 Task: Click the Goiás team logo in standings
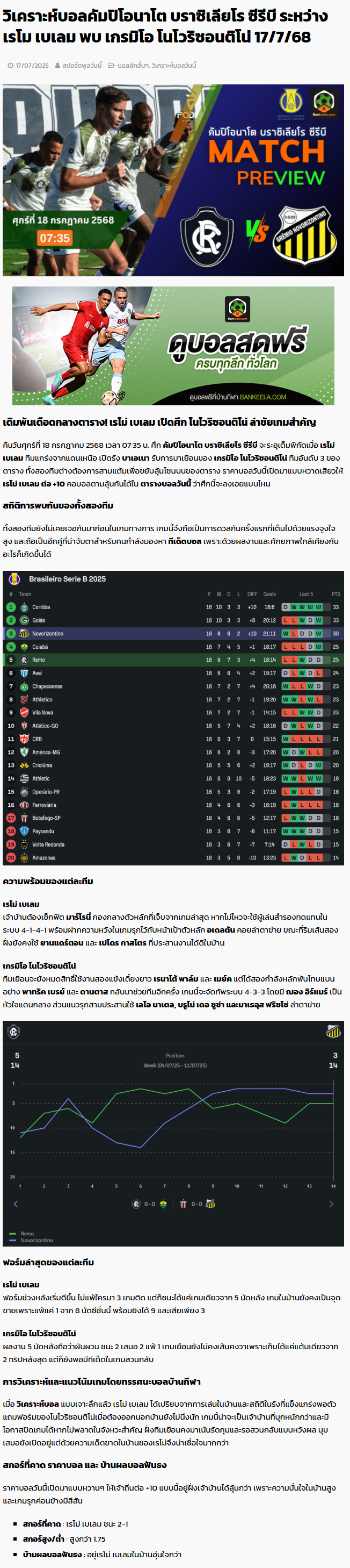coord(24,620)
